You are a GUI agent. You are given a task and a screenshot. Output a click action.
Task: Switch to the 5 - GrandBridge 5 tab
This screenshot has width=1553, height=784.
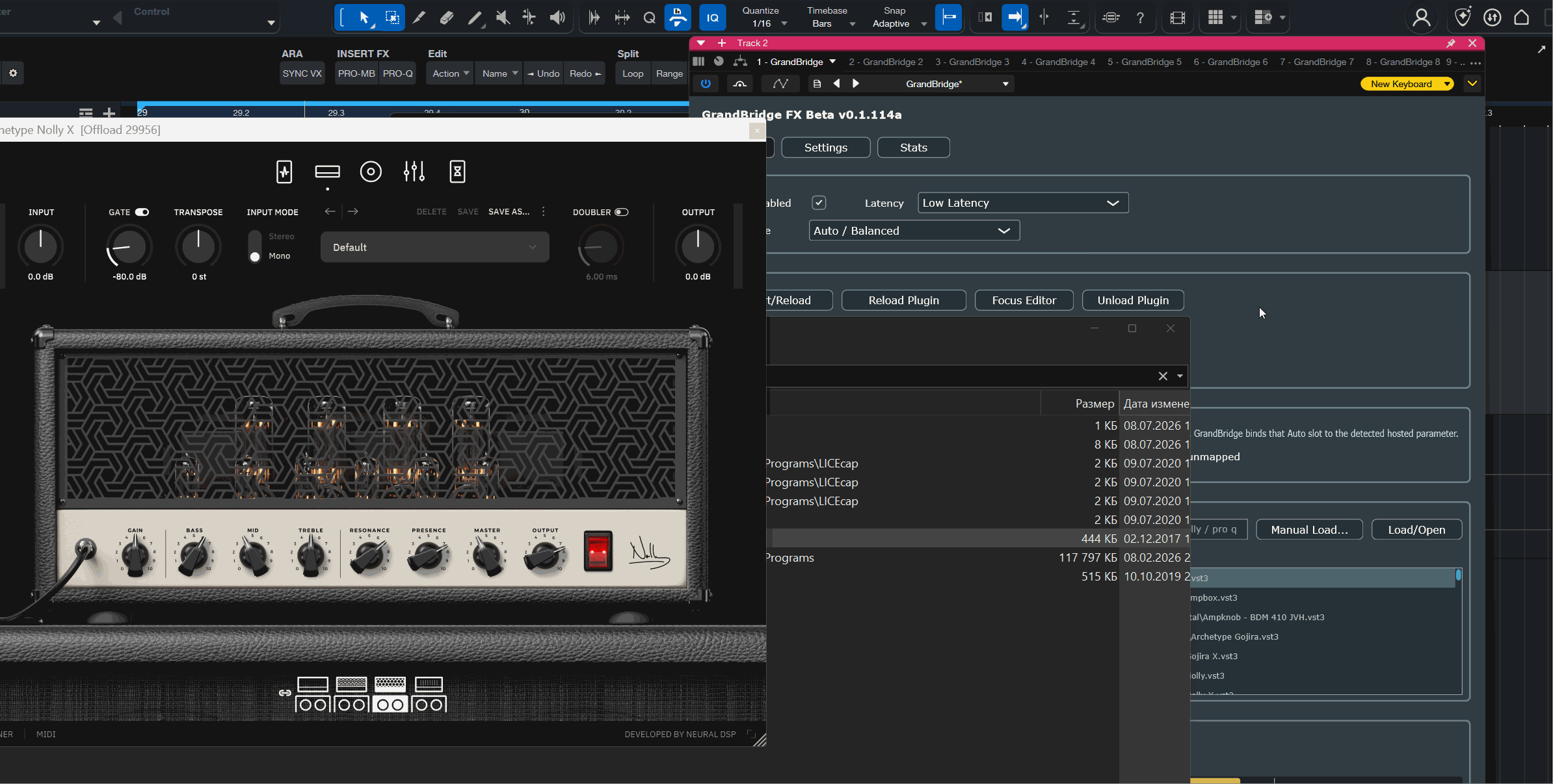(x=1145, y=62)
